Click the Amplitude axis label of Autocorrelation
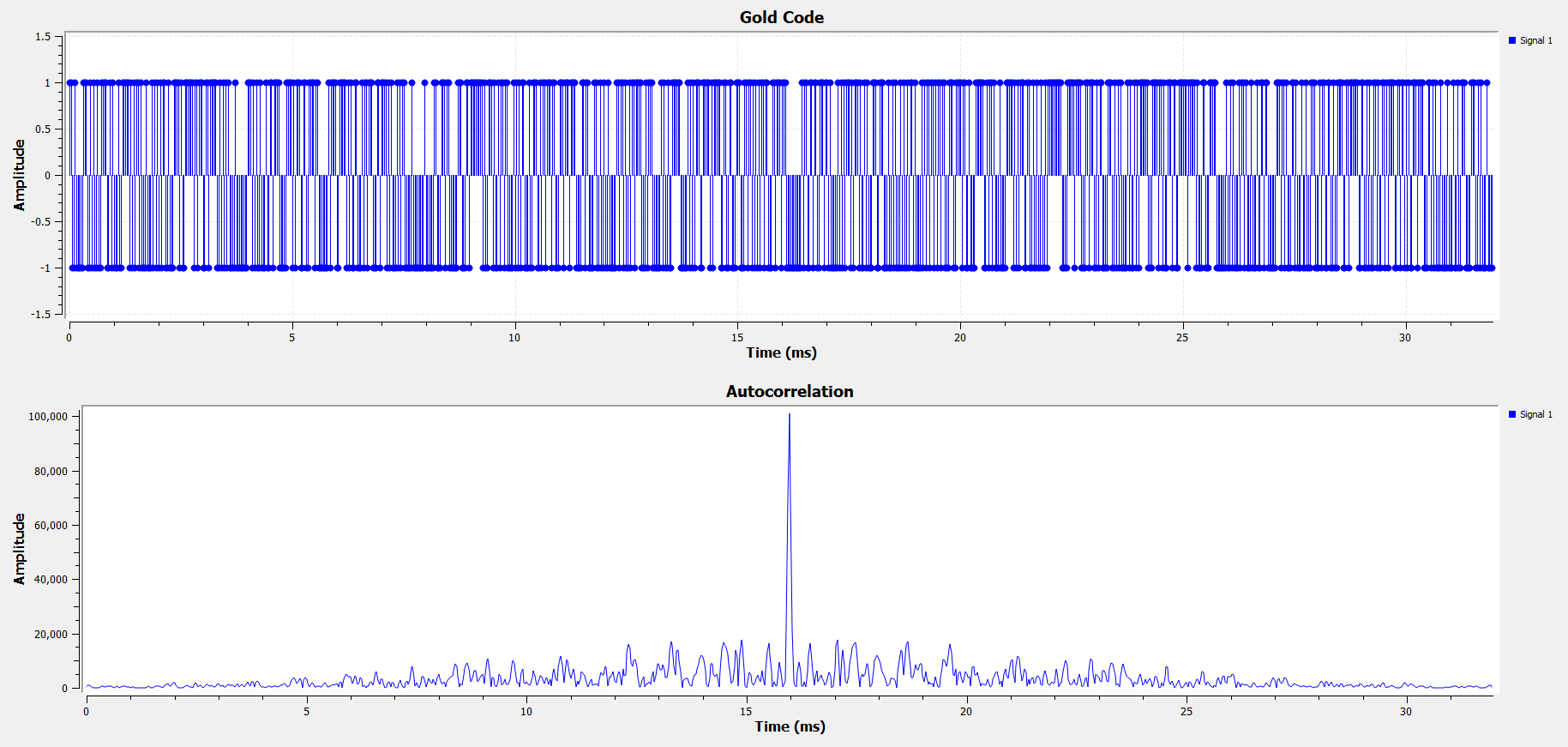Viewport: 1568px width, 747px height. (x=20, y=549)
